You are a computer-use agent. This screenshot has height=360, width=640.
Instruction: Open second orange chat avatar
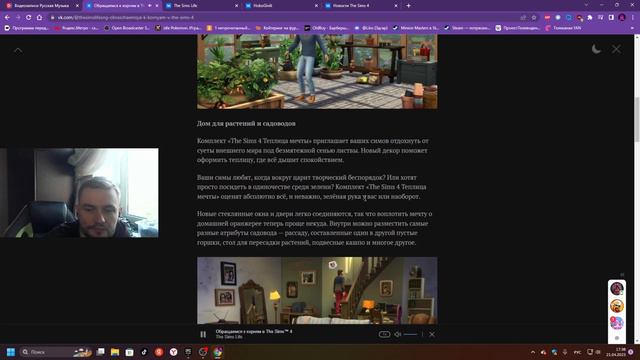click(x=617, y=306)
